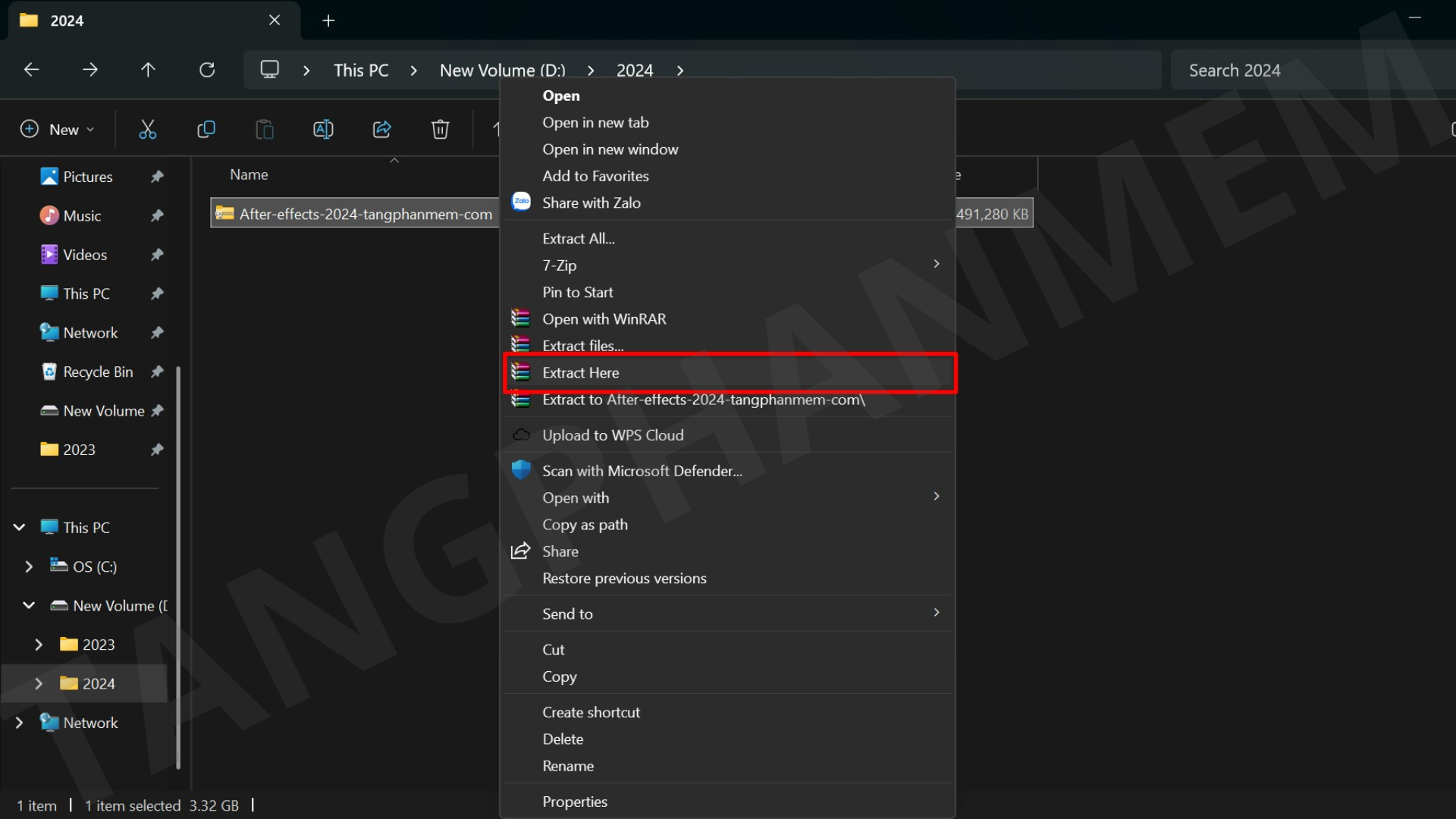1456x819 pixels.
Task: Click the Rename toolbar icon
Action: tap(323, 130)
